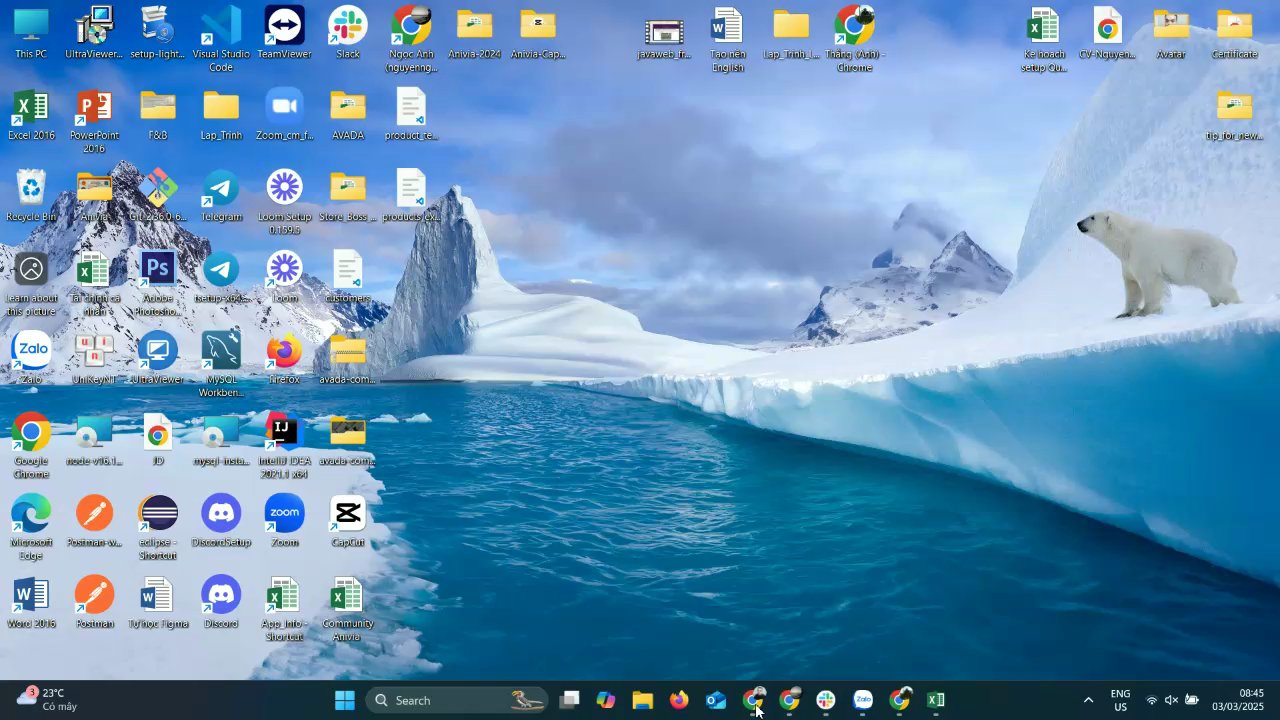Click the taskbar Search box
Screen dimensions: 1280x720
point(457,700)
